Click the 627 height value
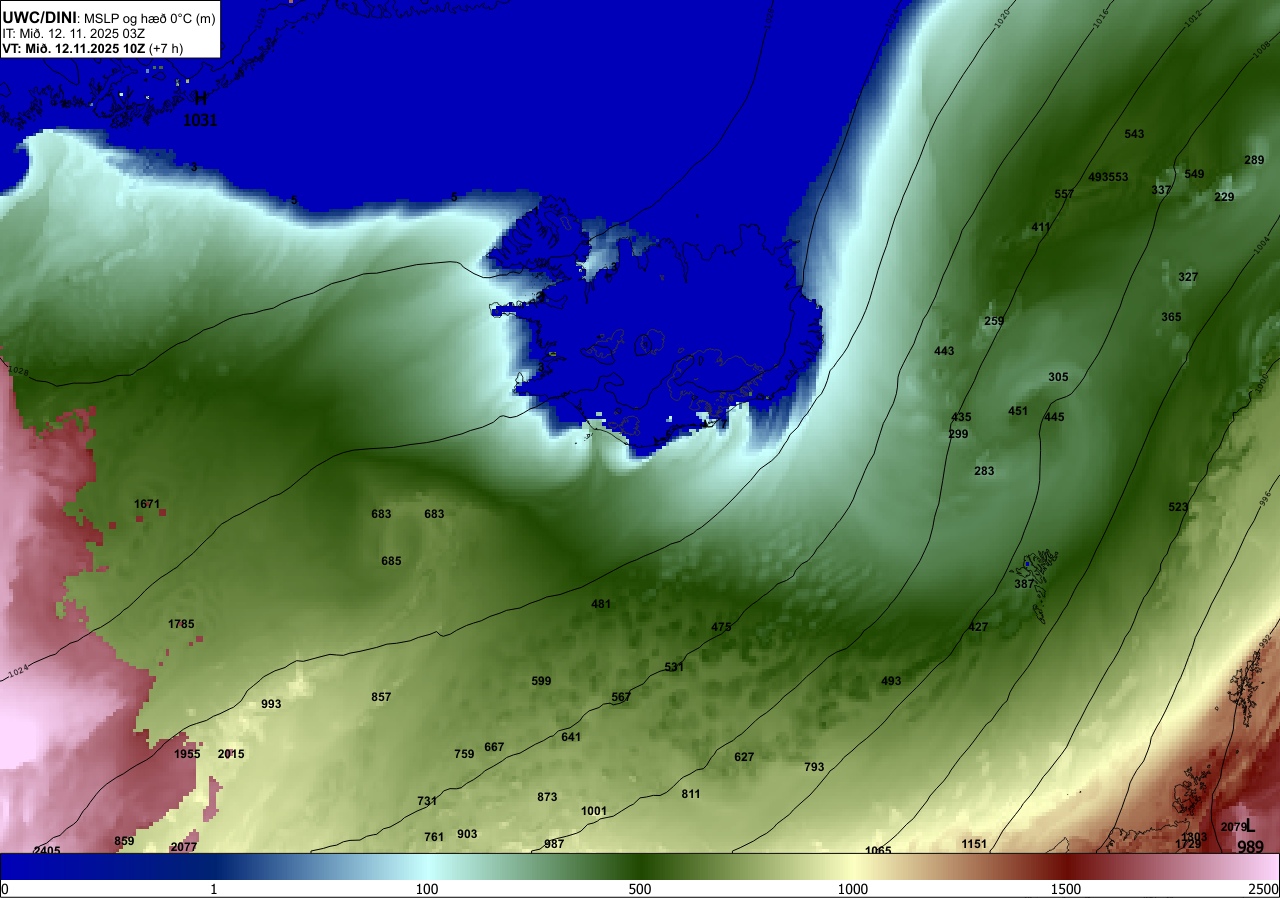The image size is (1280, 898). coord(744,757)
